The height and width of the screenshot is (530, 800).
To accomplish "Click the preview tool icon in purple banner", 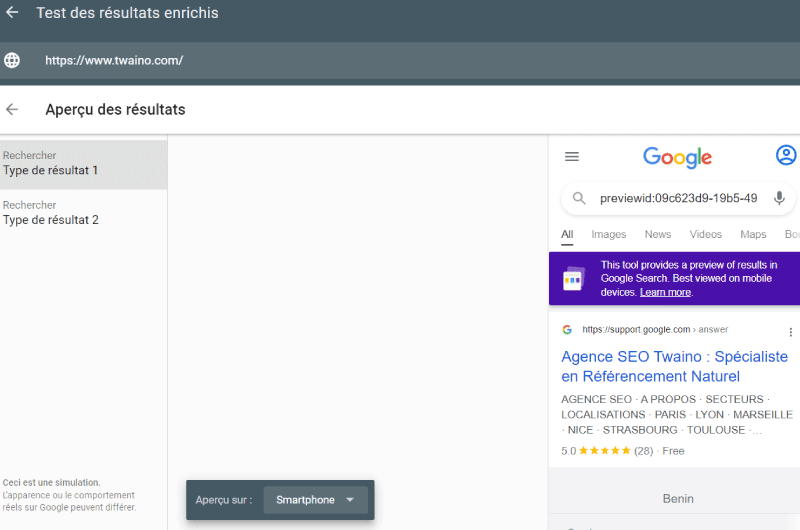I will tap(573, 279).
